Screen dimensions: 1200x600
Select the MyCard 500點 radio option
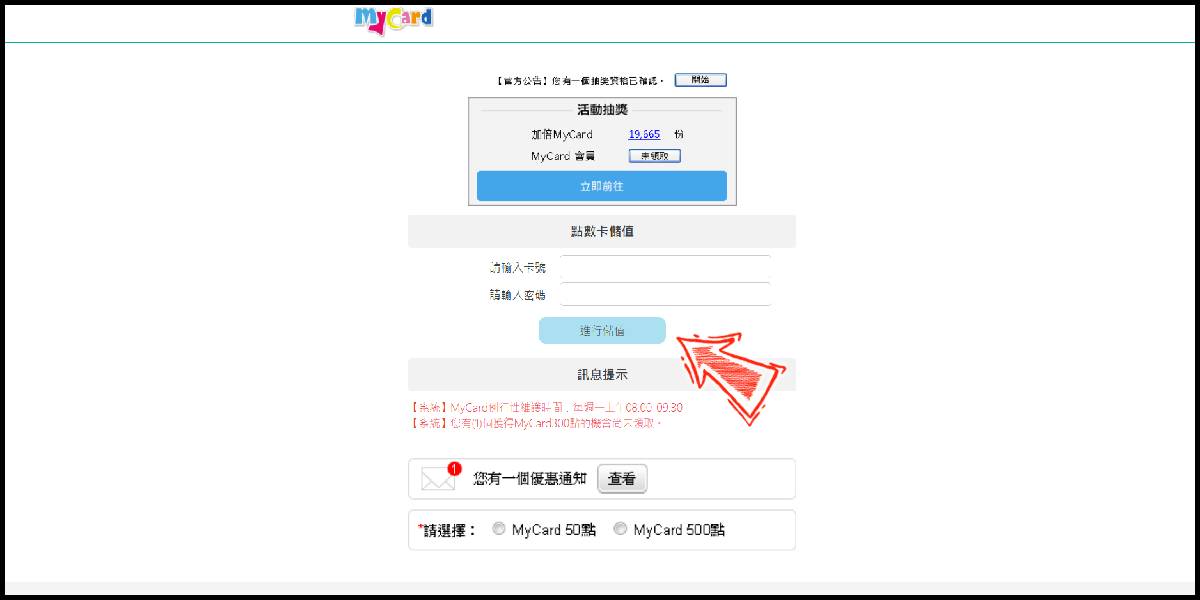tap(620, 530)
